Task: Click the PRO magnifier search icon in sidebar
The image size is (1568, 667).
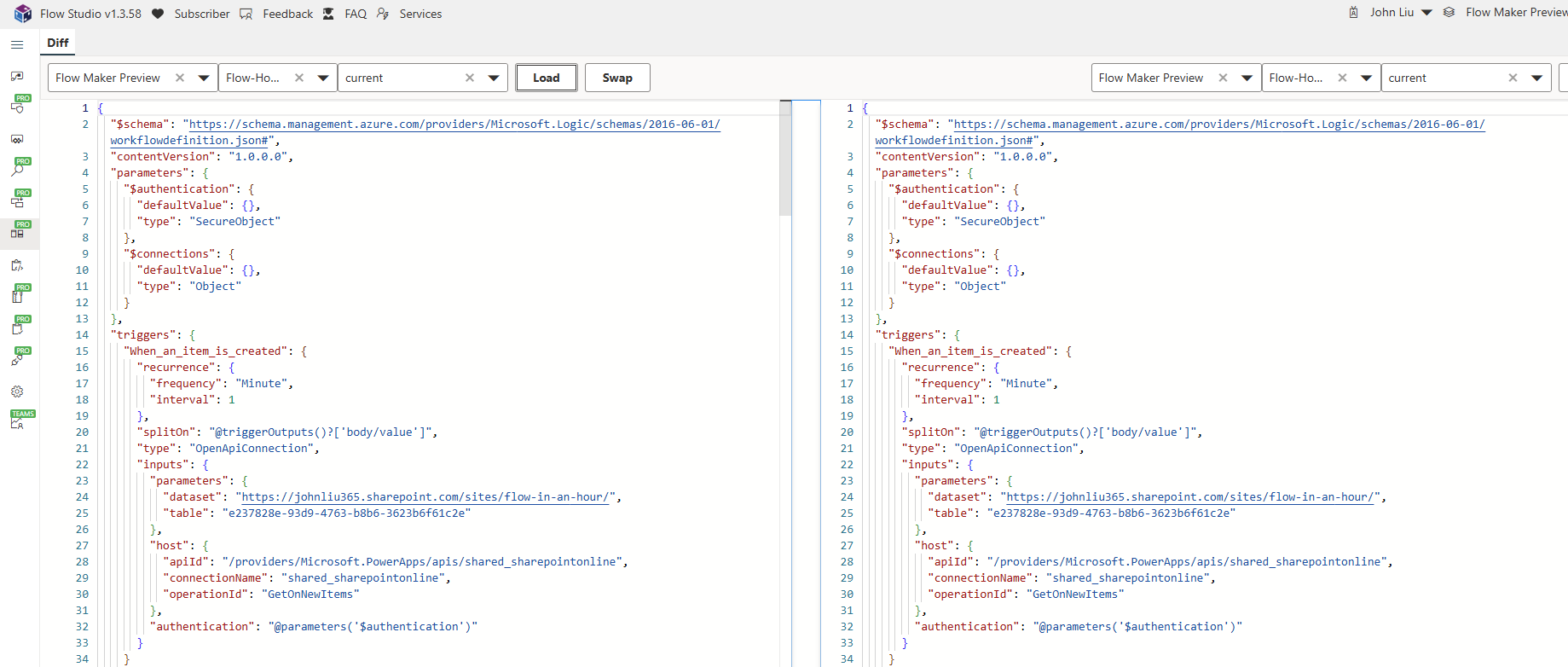Action: point(18,167)
